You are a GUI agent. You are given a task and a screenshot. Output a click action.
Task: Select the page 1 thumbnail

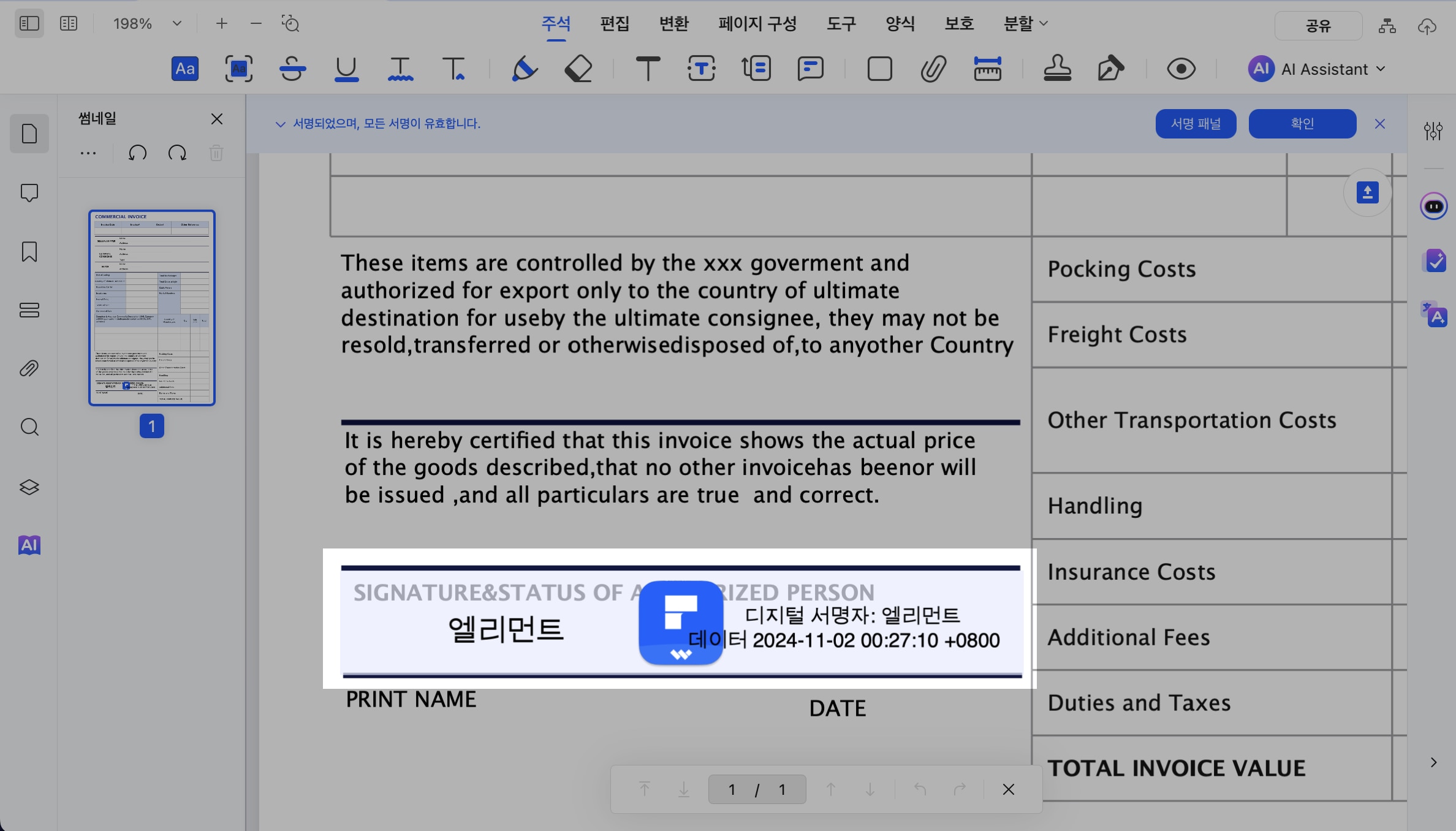(151, 306)
